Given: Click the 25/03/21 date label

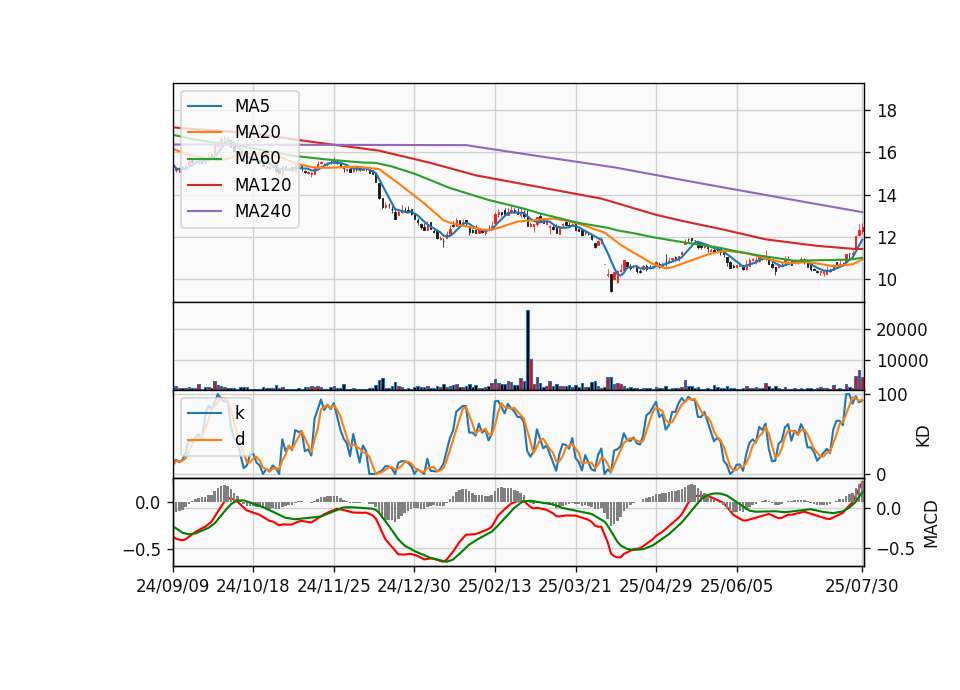Looking at the screenshot, I should click(575, 586).
